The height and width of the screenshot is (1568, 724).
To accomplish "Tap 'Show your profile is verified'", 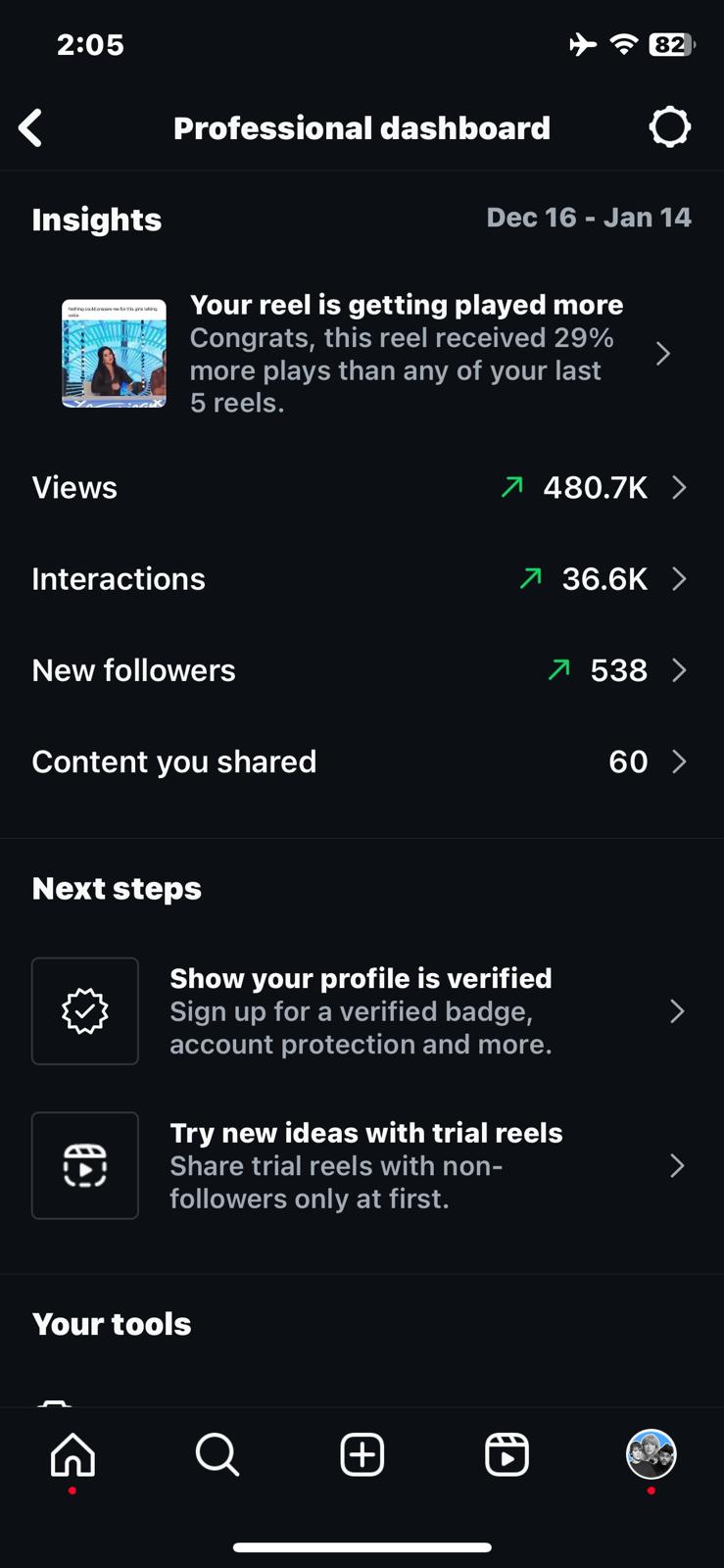I will pos(361,979).
